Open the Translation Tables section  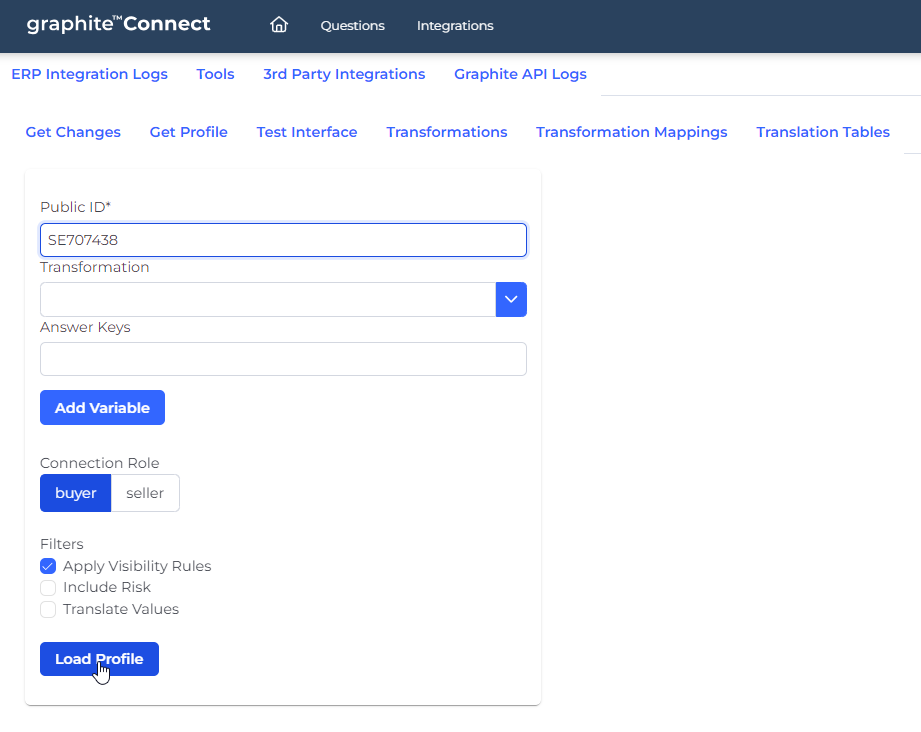(822, 131)
